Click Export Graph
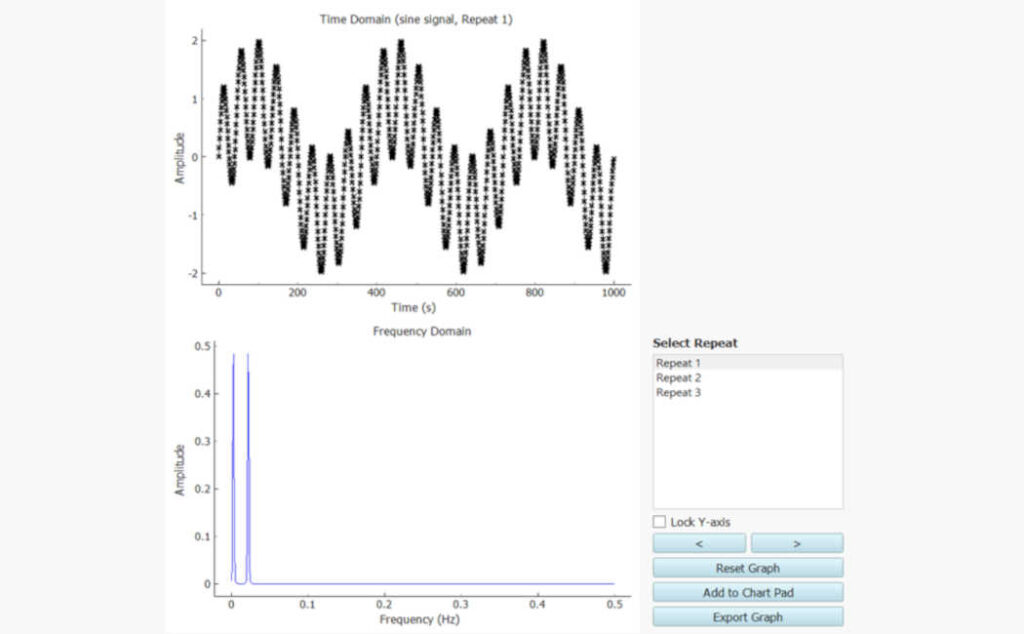Viewport: 1024px width, 634px height. click(x=747, y=617)
